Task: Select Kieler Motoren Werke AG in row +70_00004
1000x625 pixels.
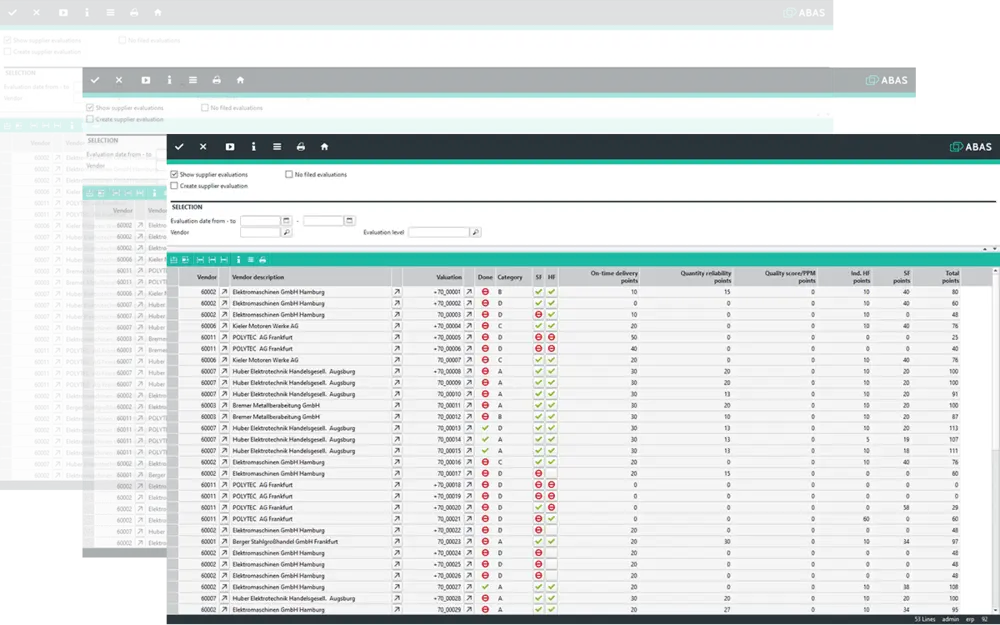Action: pos(265,326)
